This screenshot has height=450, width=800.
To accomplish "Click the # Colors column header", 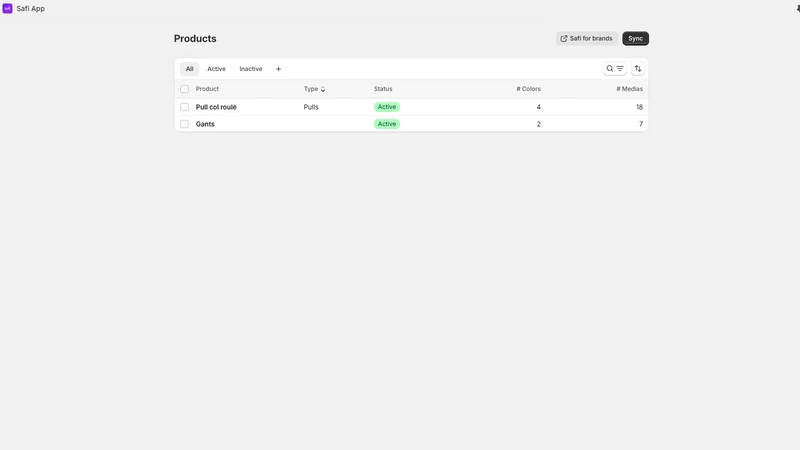I will tap(528, 89).
